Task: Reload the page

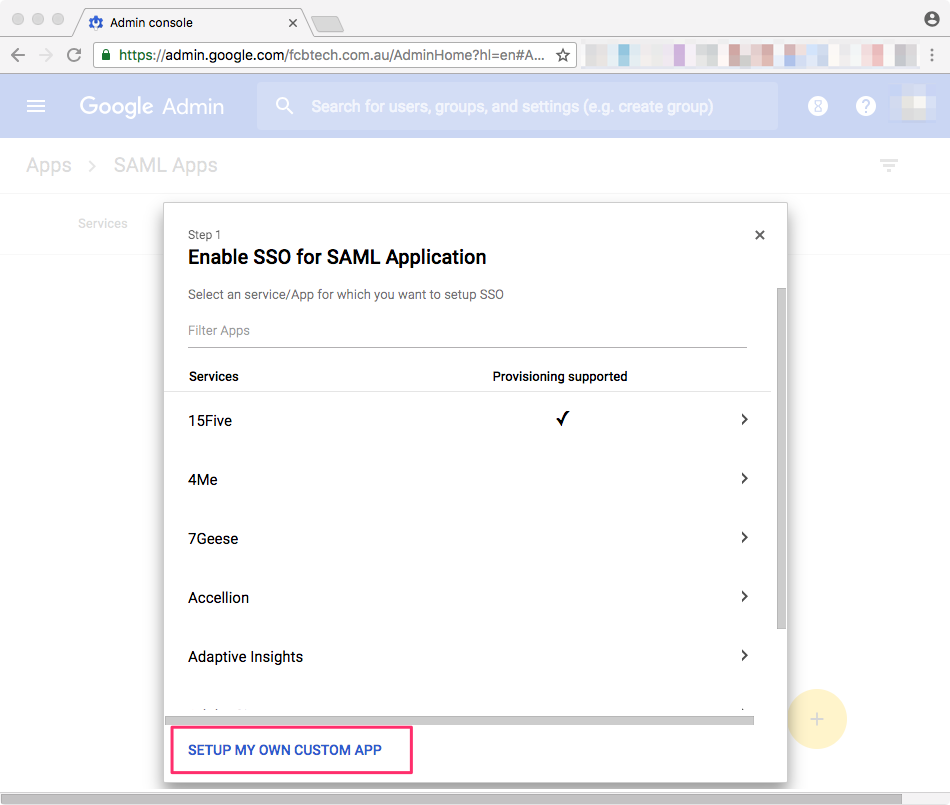Action: [74, 55]
